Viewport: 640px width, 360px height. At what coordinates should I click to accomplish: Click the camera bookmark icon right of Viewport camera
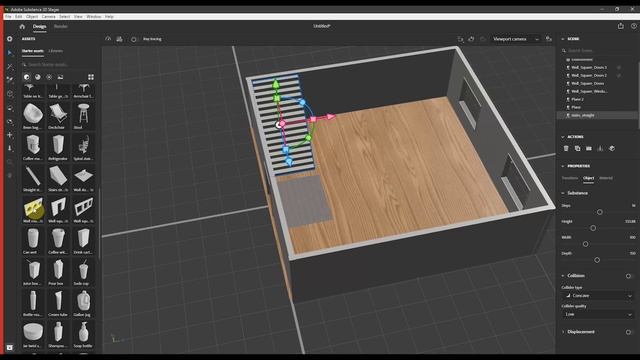[x=549, y=39]
